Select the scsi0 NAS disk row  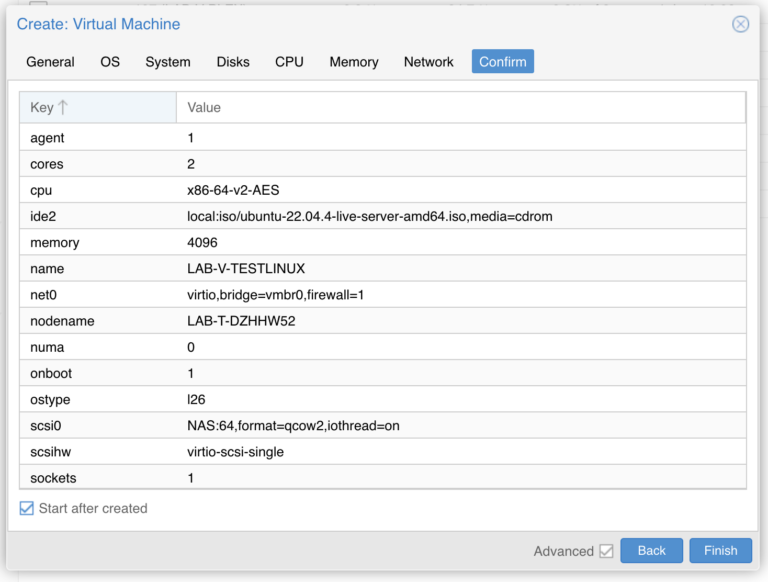coord(383,425)
